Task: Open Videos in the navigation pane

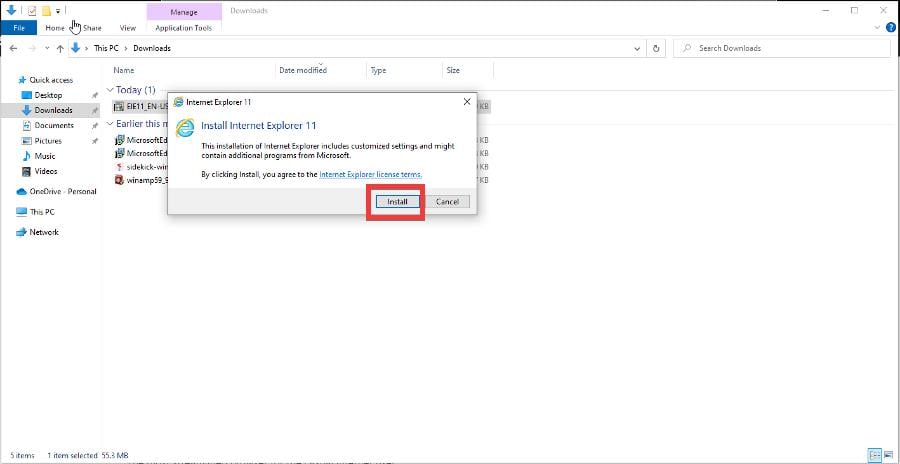Action: [46, 171]
